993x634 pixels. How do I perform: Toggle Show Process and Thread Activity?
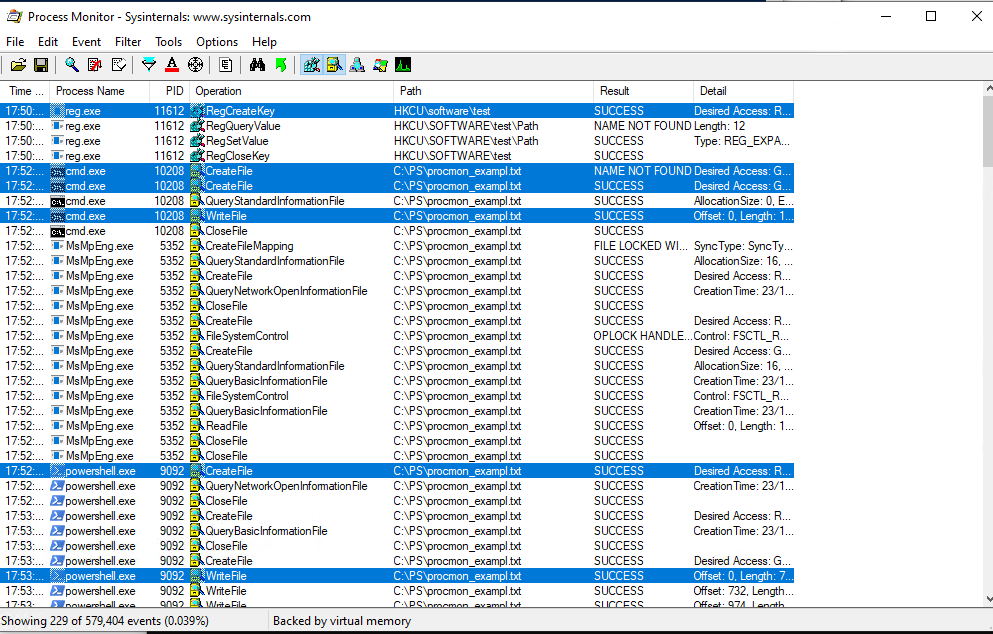tap(381, 65)
